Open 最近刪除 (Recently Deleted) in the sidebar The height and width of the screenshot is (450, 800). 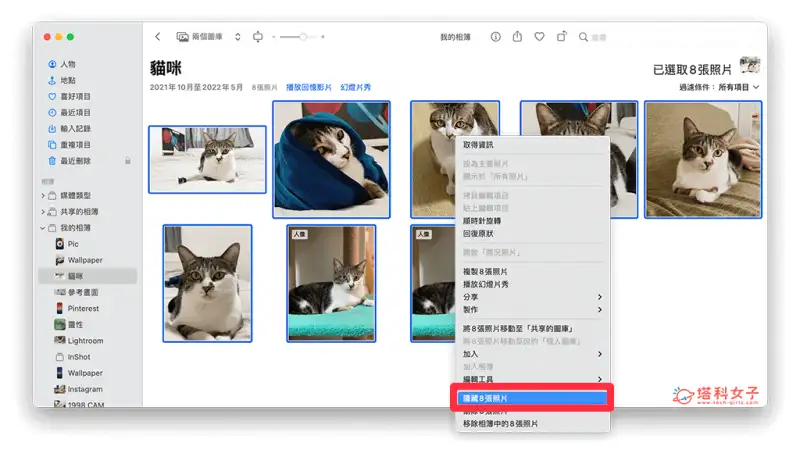[75, 161]
